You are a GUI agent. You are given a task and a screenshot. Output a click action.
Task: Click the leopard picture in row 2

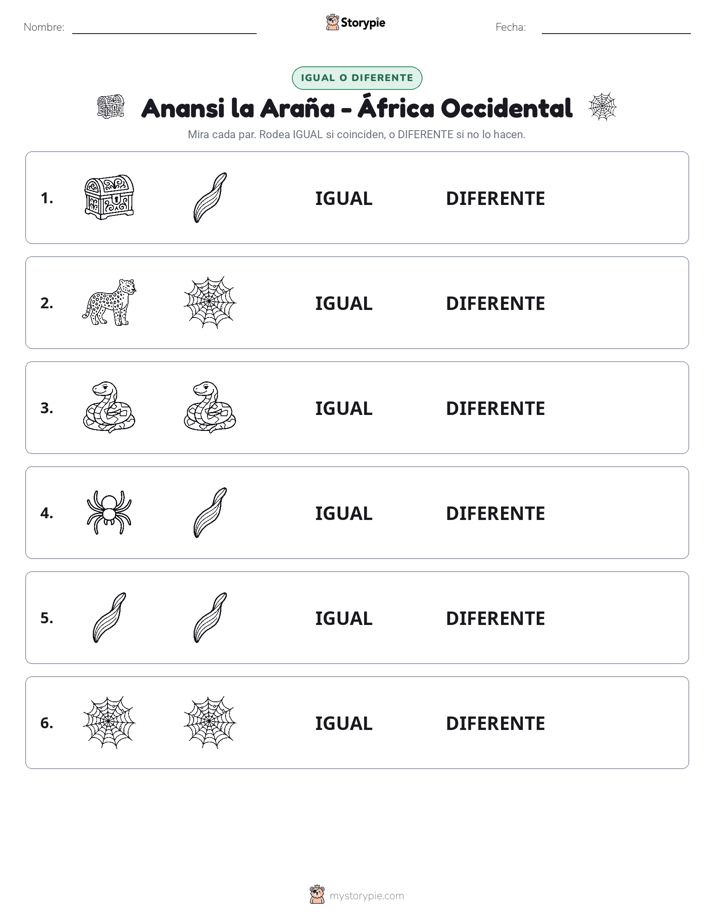[109, 302]
